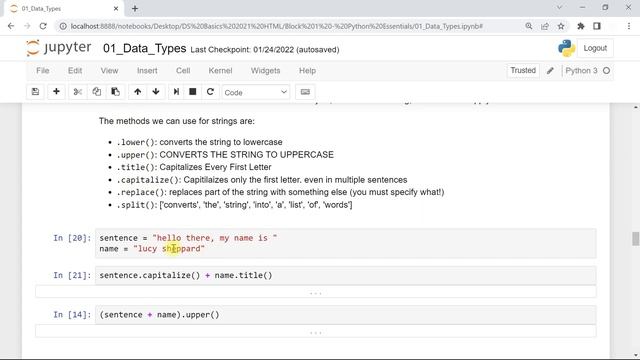Click into cell with sentence.capitalize()
This screenshot has width=640, height=360.
345,276
